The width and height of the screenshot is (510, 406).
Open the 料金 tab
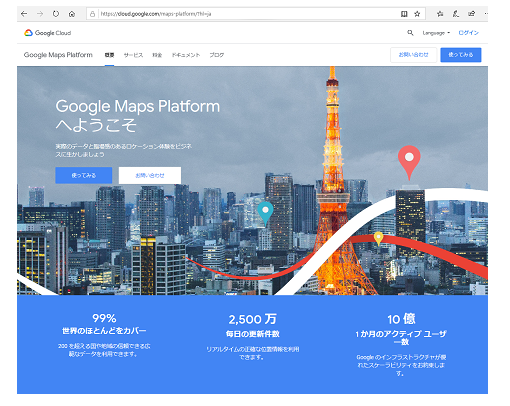(157, 55)
